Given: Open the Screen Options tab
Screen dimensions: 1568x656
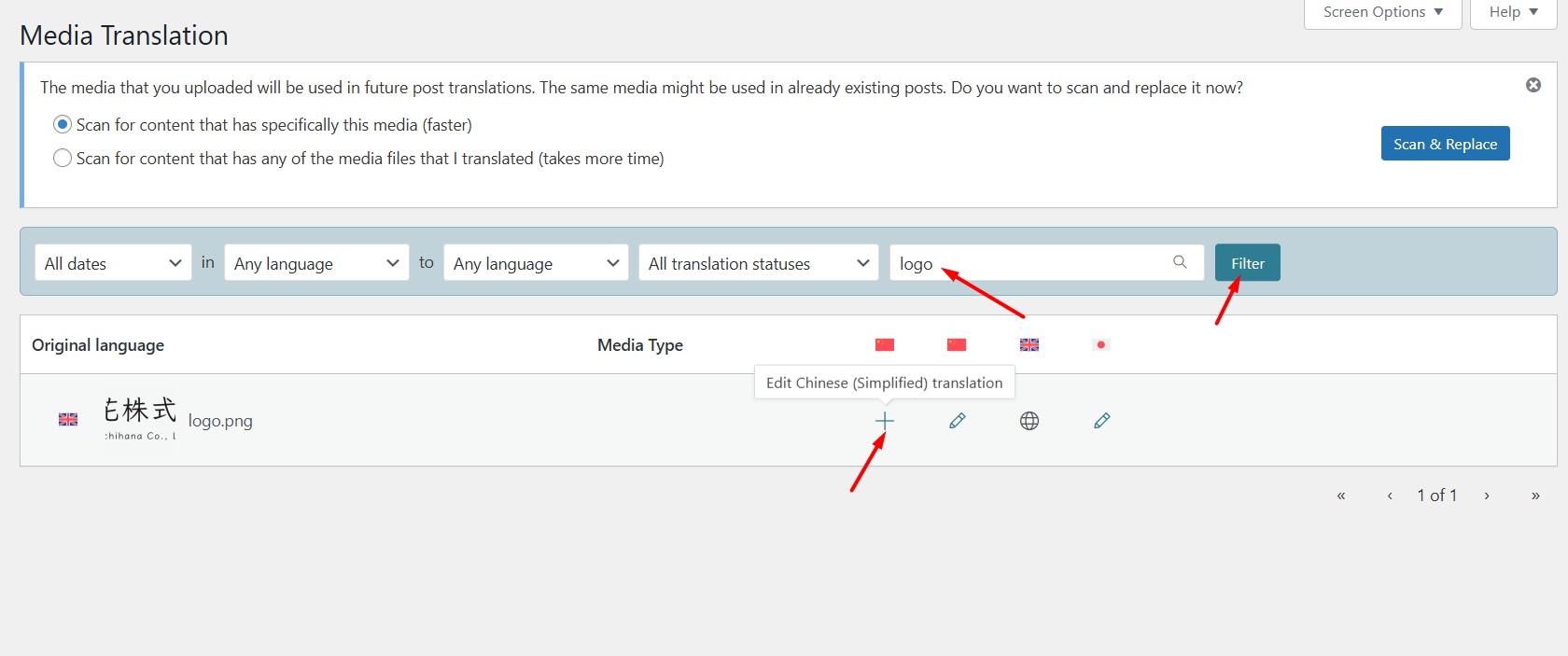Looking at the screenshot, I should pyautogui.click(x=1382, y=12).
